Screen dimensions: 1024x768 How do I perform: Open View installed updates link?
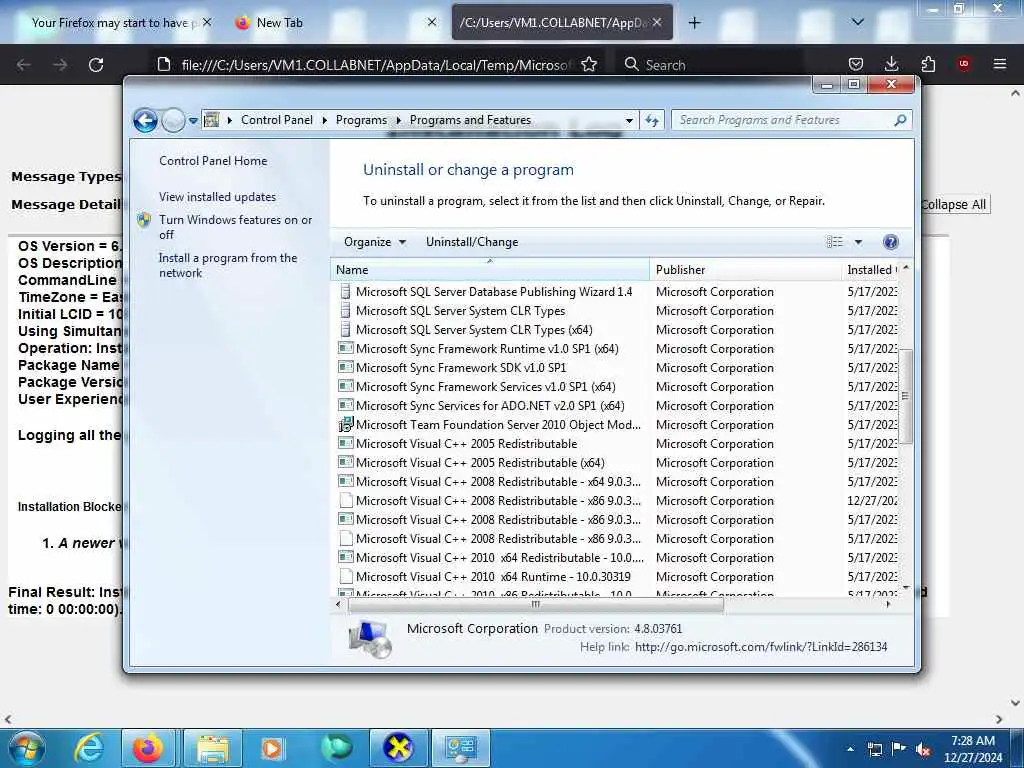(x=217, y=197)
